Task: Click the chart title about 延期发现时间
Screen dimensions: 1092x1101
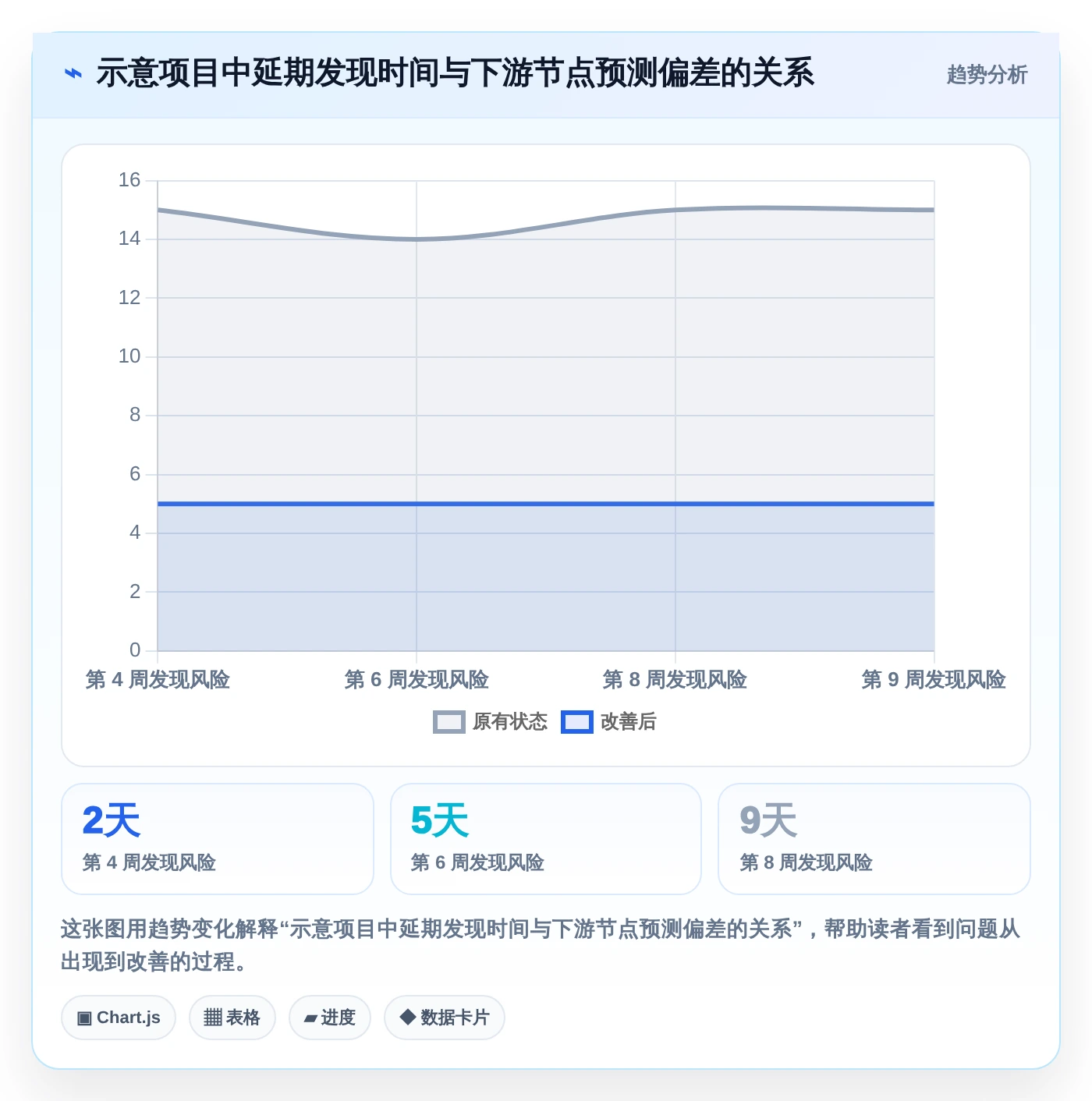Action: coord(456,73)
